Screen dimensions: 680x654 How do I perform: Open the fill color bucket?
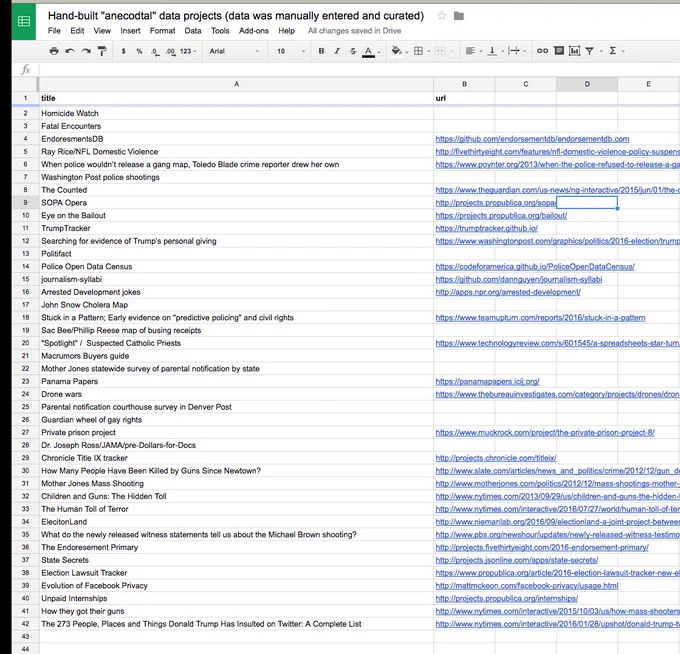tap(396, 51)
